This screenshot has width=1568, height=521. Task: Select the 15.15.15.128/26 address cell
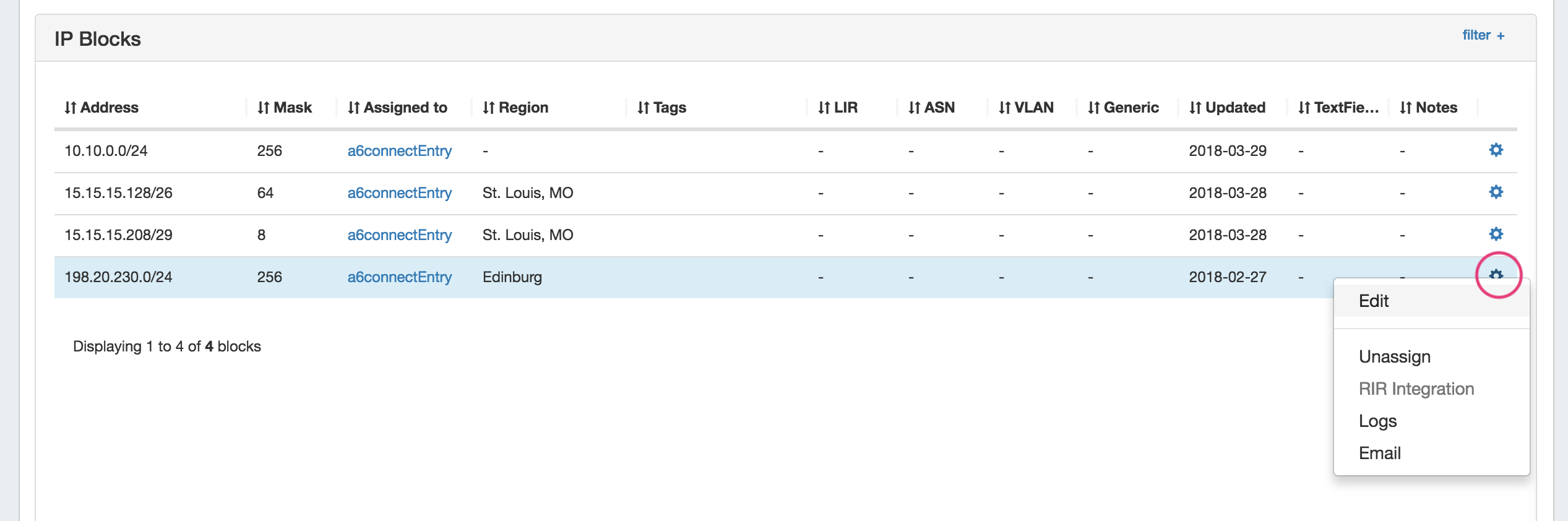tap(119, 193)
